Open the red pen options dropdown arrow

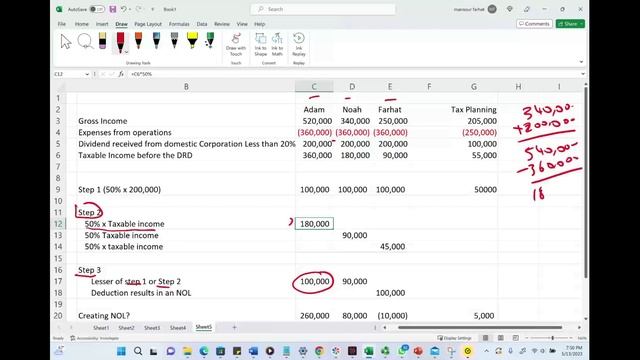pyautogui.click(x=126, y=52)
